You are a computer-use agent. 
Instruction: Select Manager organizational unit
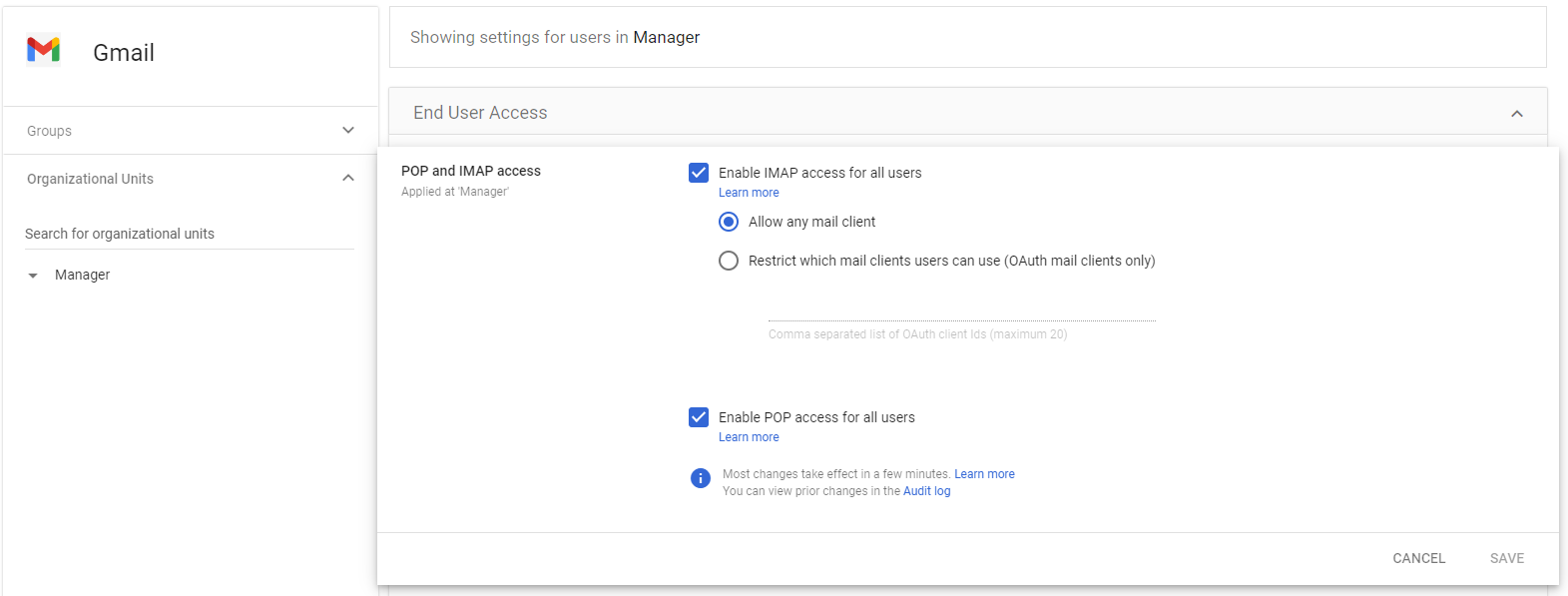tap(83, 275)
